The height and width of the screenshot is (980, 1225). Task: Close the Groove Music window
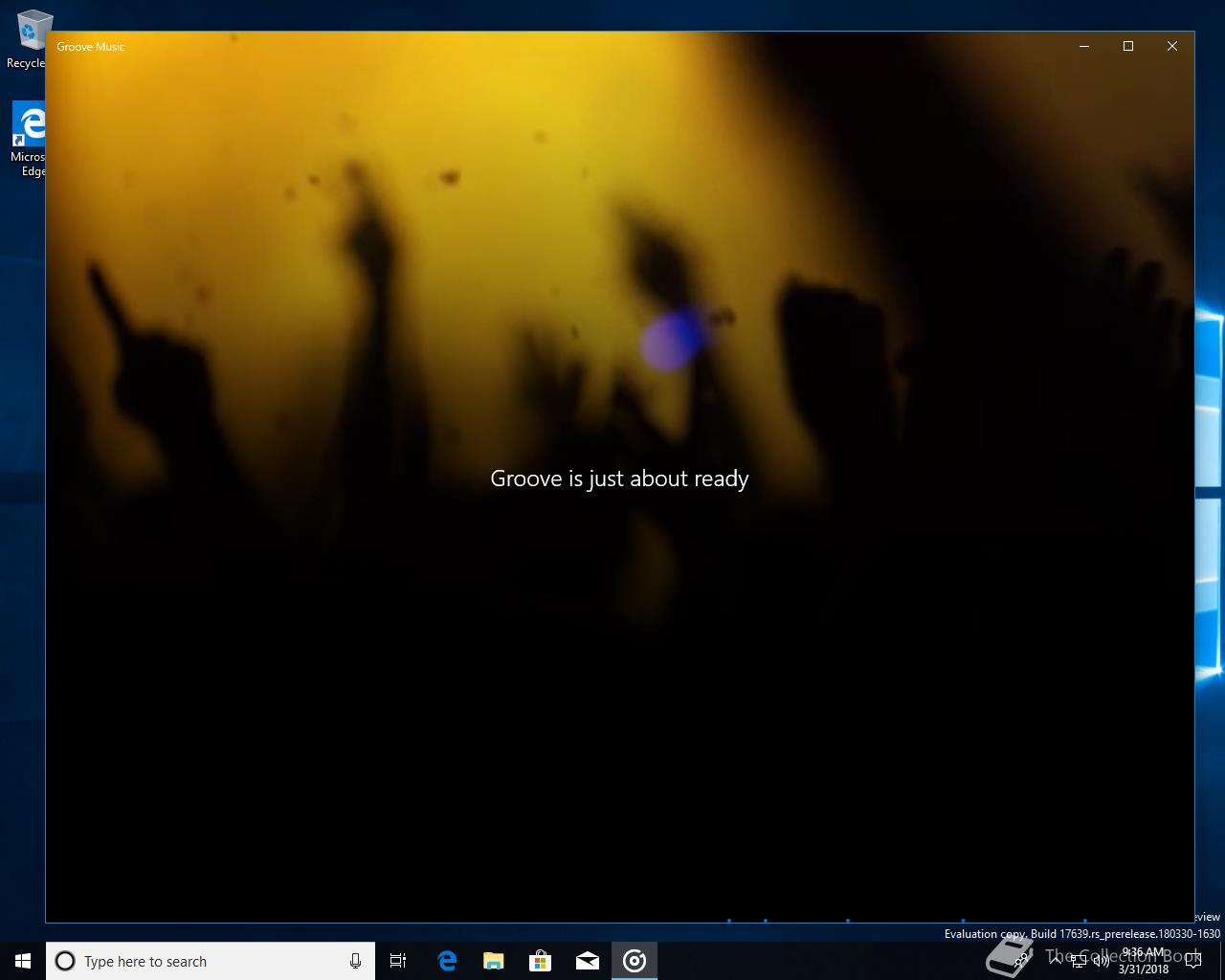(1172, 46)
